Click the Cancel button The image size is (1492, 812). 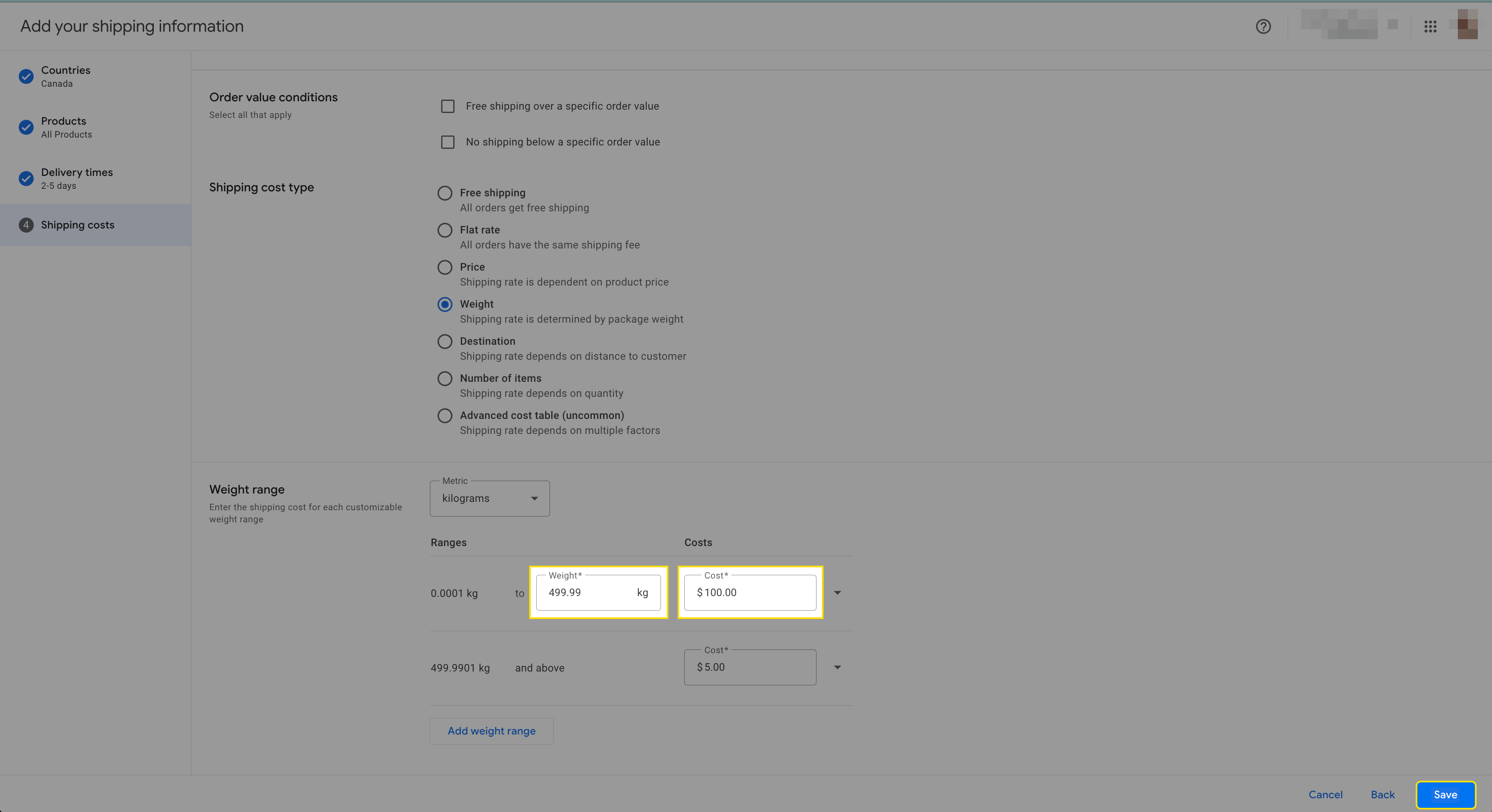(1325, 794)
